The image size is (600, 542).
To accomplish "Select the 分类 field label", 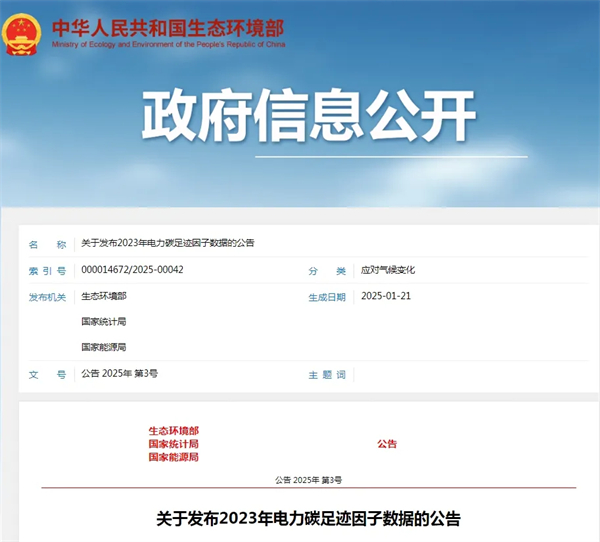I will pyautogui.click(x=327, y=271).
